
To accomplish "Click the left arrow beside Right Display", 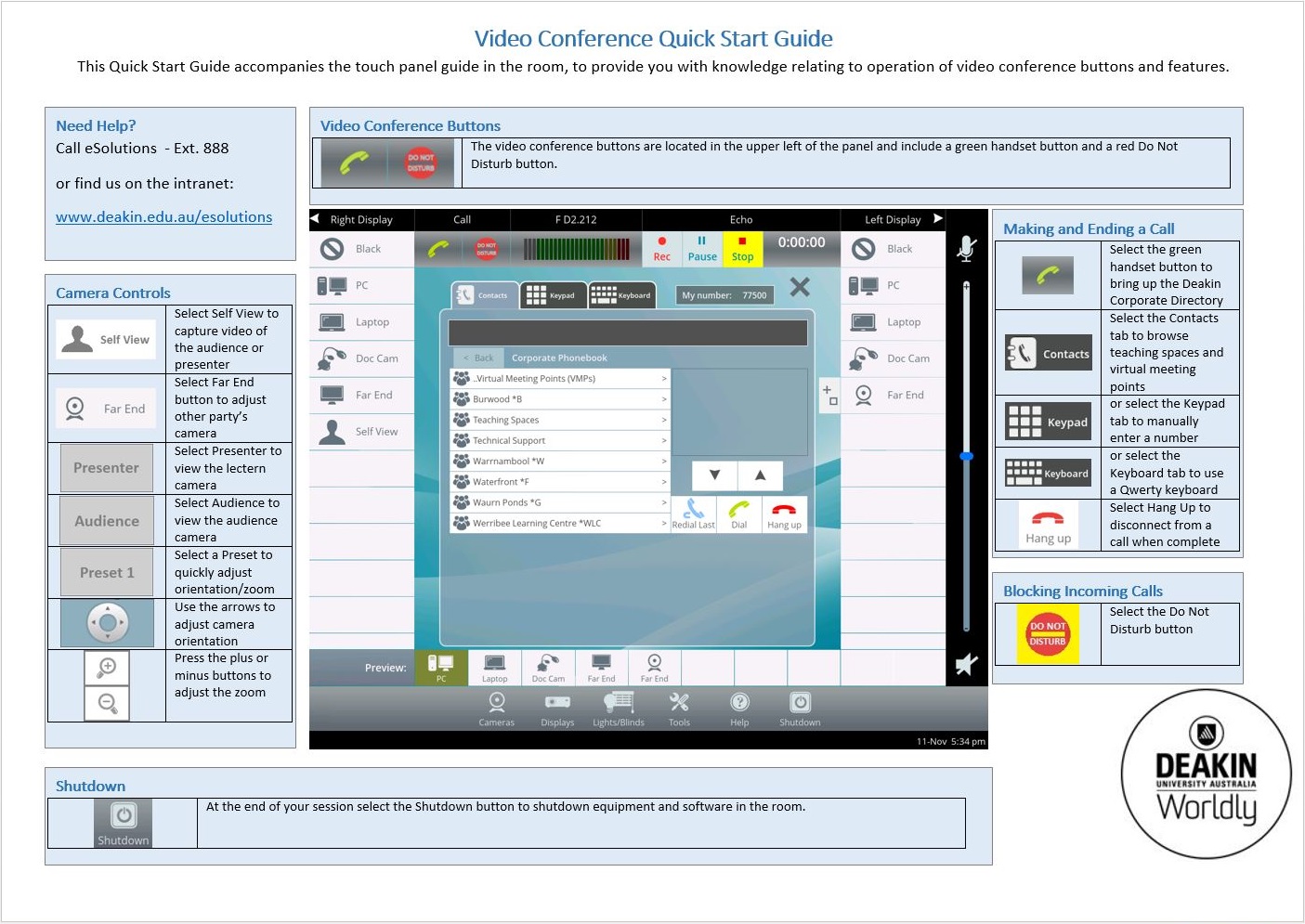I will 316,219.
